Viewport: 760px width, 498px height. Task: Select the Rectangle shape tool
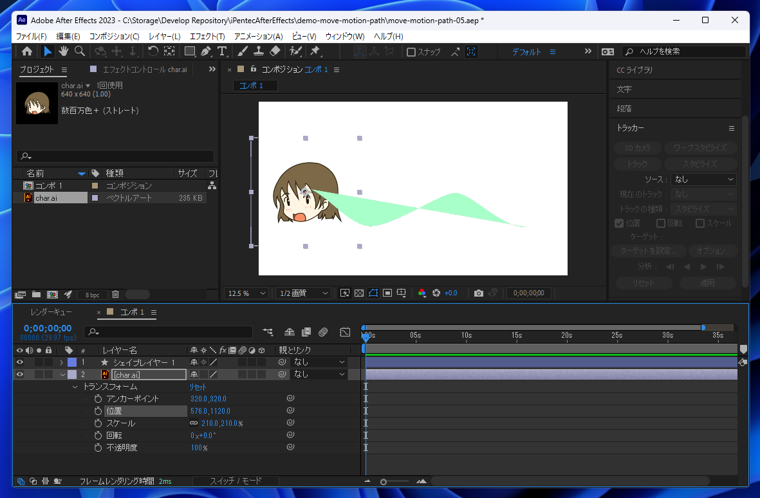pos(189,52)
